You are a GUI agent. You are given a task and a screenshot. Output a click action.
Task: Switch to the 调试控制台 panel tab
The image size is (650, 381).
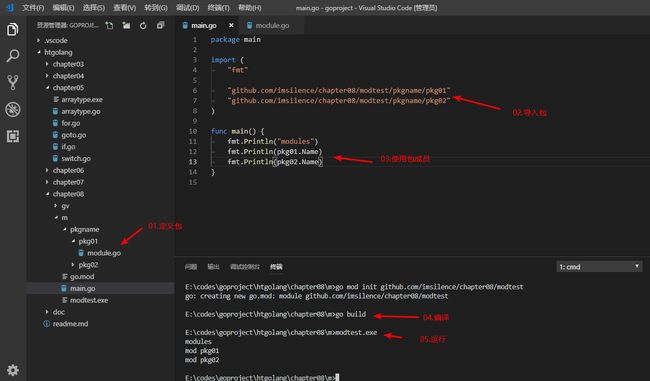click(x=245, y=267)
